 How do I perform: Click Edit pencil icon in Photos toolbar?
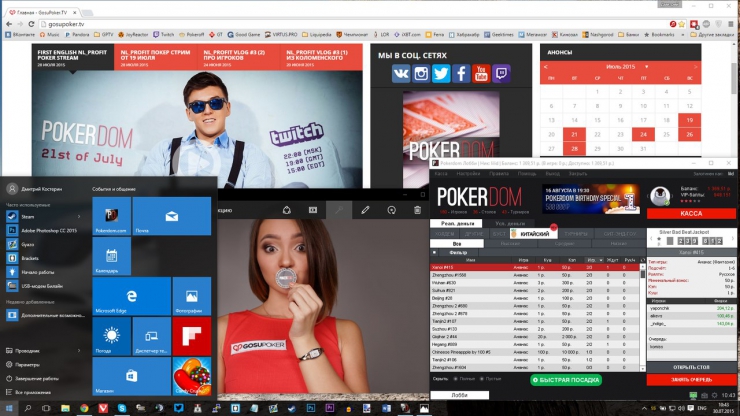point(365,210)
